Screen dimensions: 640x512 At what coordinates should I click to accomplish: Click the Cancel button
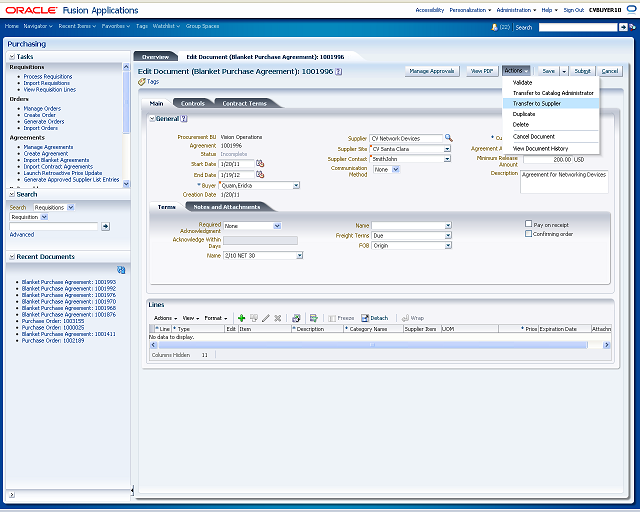[x=610, y=71]
